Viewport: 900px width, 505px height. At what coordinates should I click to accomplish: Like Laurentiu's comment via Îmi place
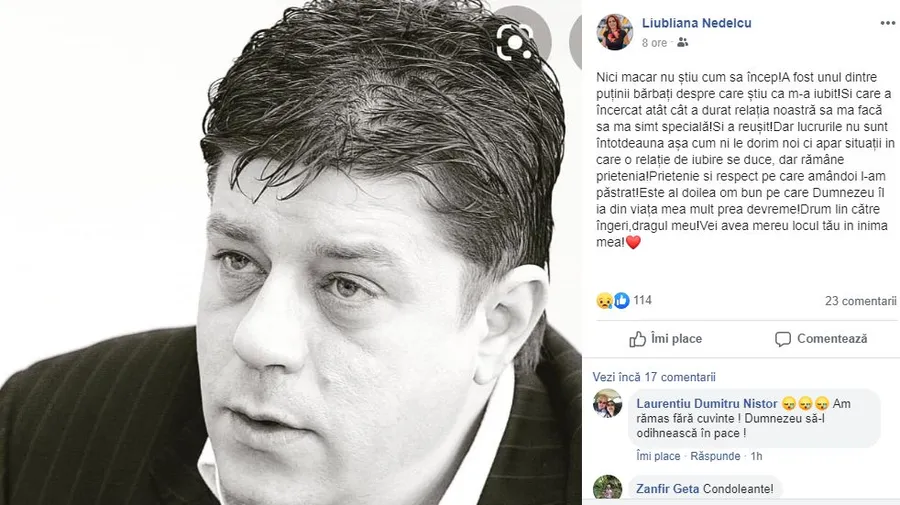click(658, 456)
